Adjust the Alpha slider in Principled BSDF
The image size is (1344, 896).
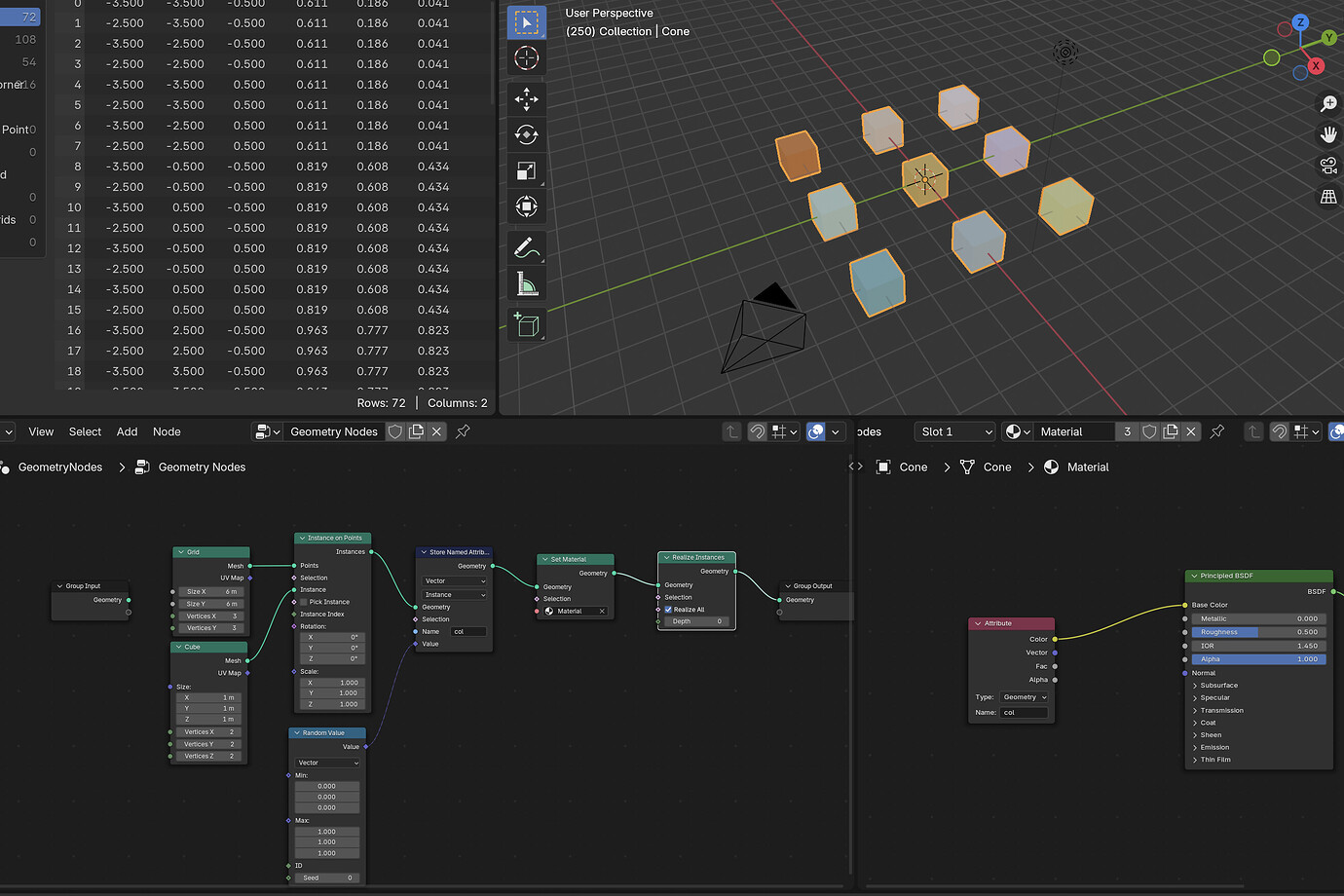pyautogui.click(x=1257, y=659)
